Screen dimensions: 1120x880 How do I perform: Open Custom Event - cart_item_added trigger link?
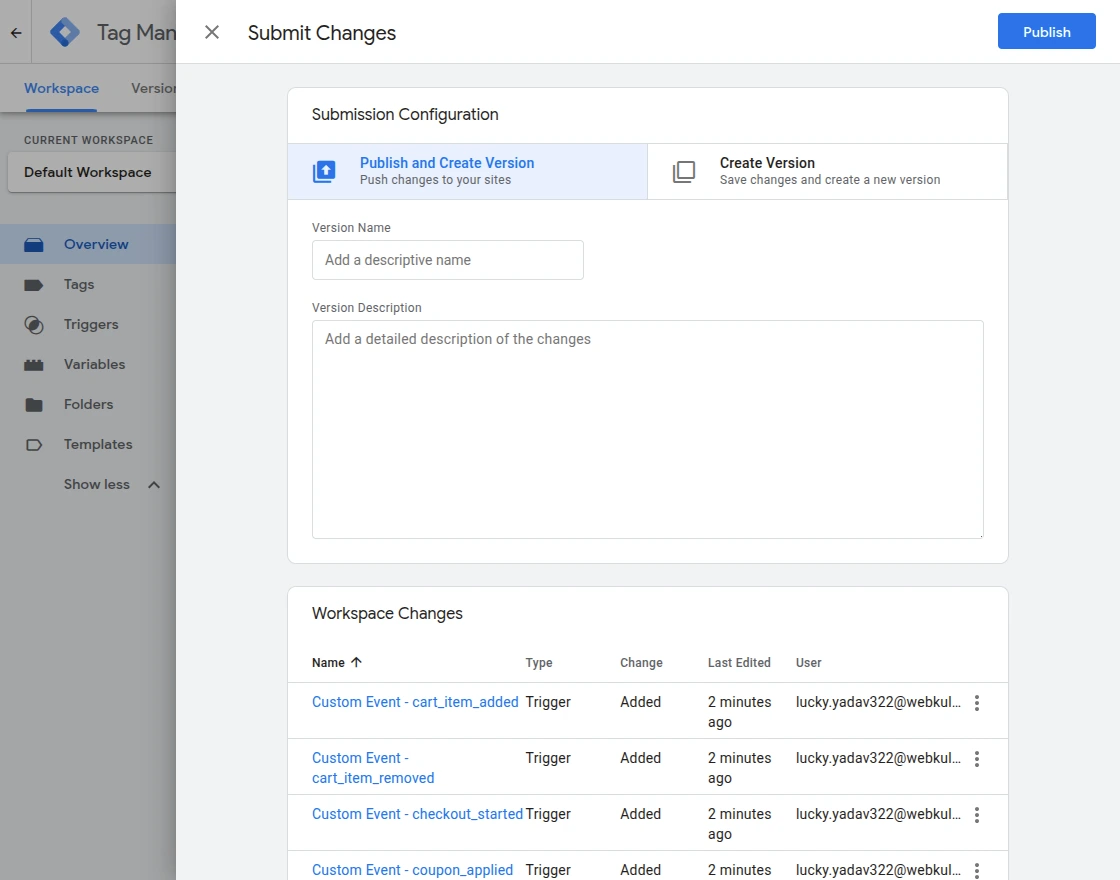pyautogui.click(x=415, y=702)
